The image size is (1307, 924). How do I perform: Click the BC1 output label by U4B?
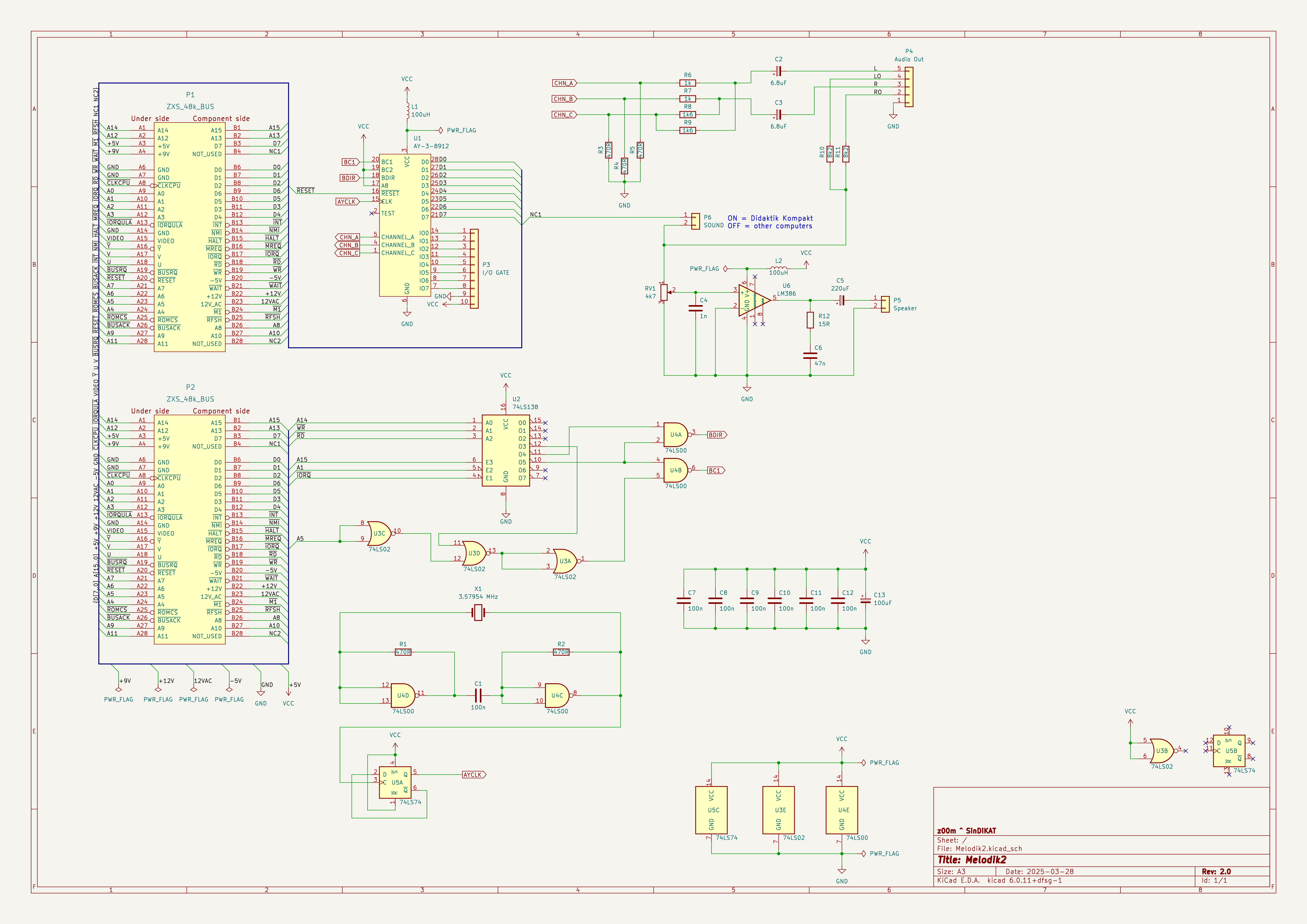716,470
